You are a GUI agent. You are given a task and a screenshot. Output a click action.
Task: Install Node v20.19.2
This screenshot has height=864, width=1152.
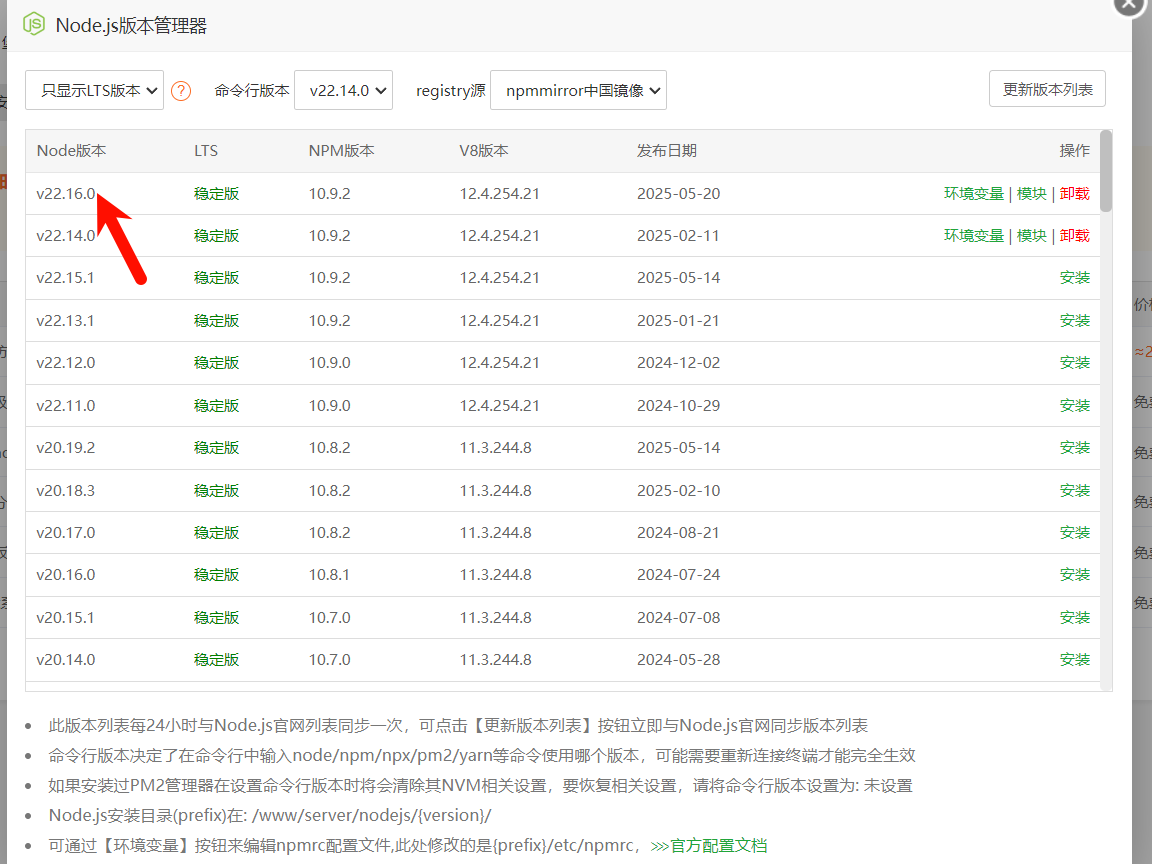1074,447
